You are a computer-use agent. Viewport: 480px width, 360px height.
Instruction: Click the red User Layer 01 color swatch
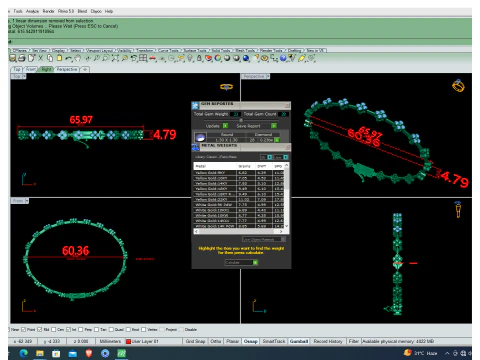coord(128,341)
